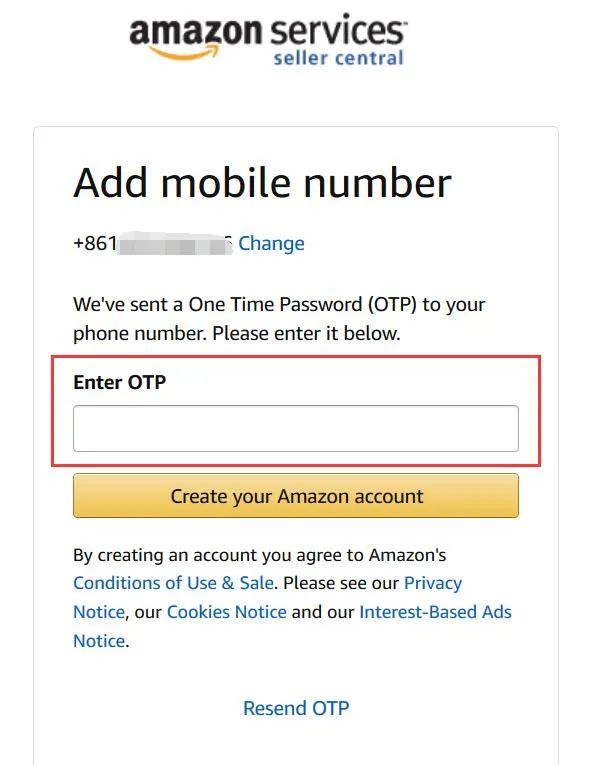
Task: Click the 'By creating an account' agreement text
Action: [x=259, y=555]
